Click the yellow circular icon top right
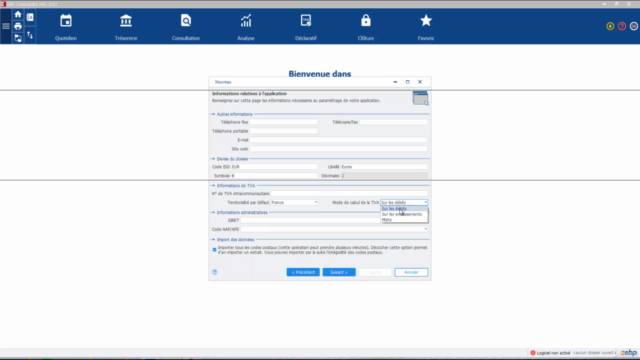Viewport: 640px width, 360px height. (610, 26)
